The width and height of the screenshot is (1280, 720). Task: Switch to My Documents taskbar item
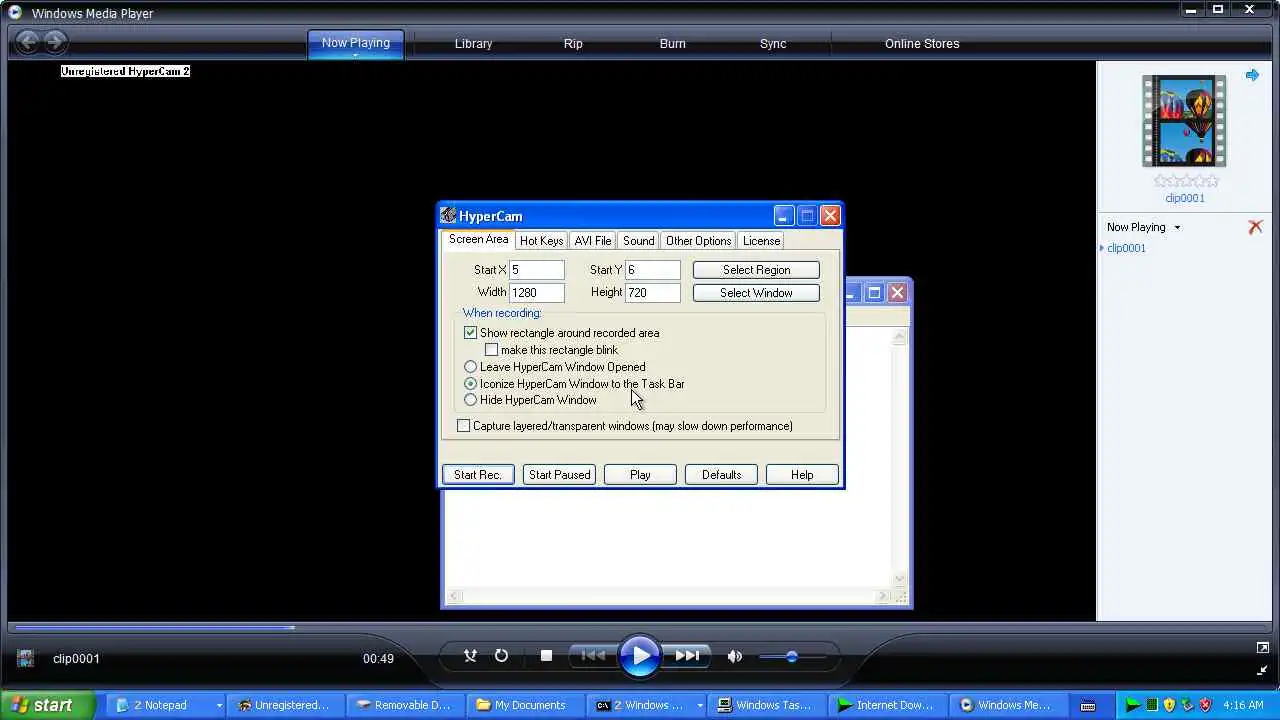point(526,705)
